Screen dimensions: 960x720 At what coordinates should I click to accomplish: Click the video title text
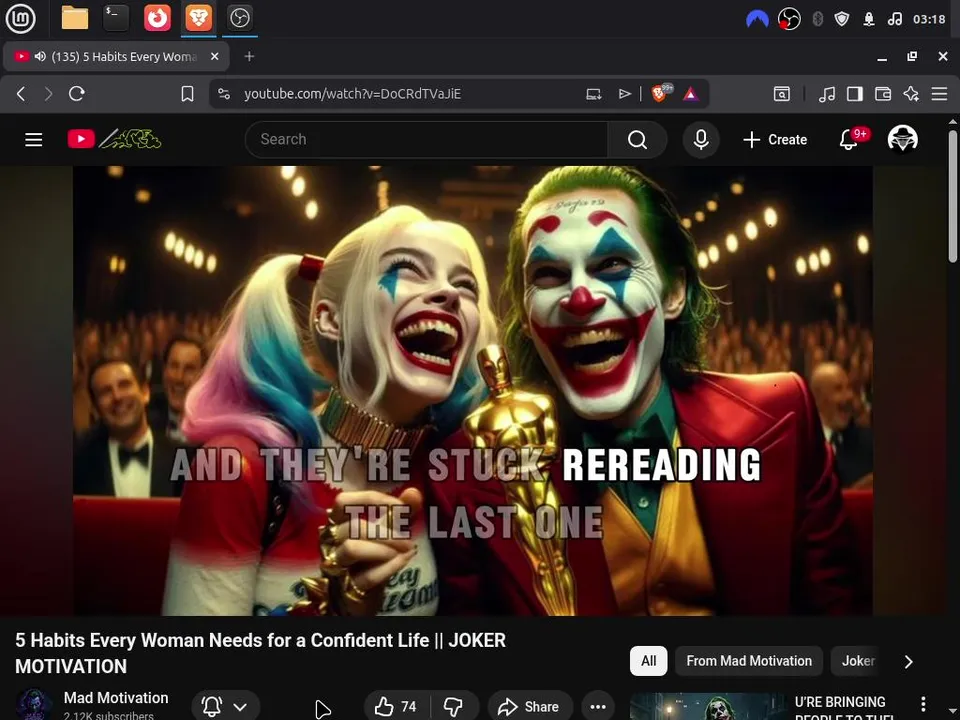coord(260,653)
